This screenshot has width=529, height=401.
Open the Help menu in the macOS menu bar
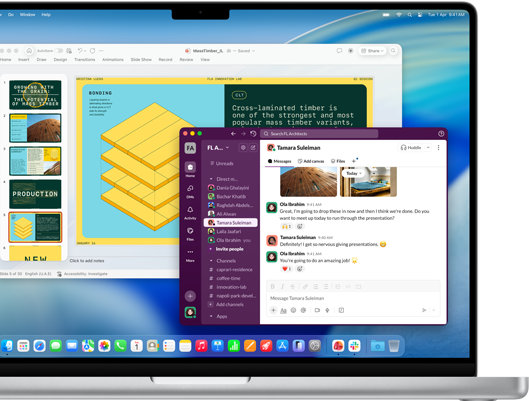click(x=46, y=15)
